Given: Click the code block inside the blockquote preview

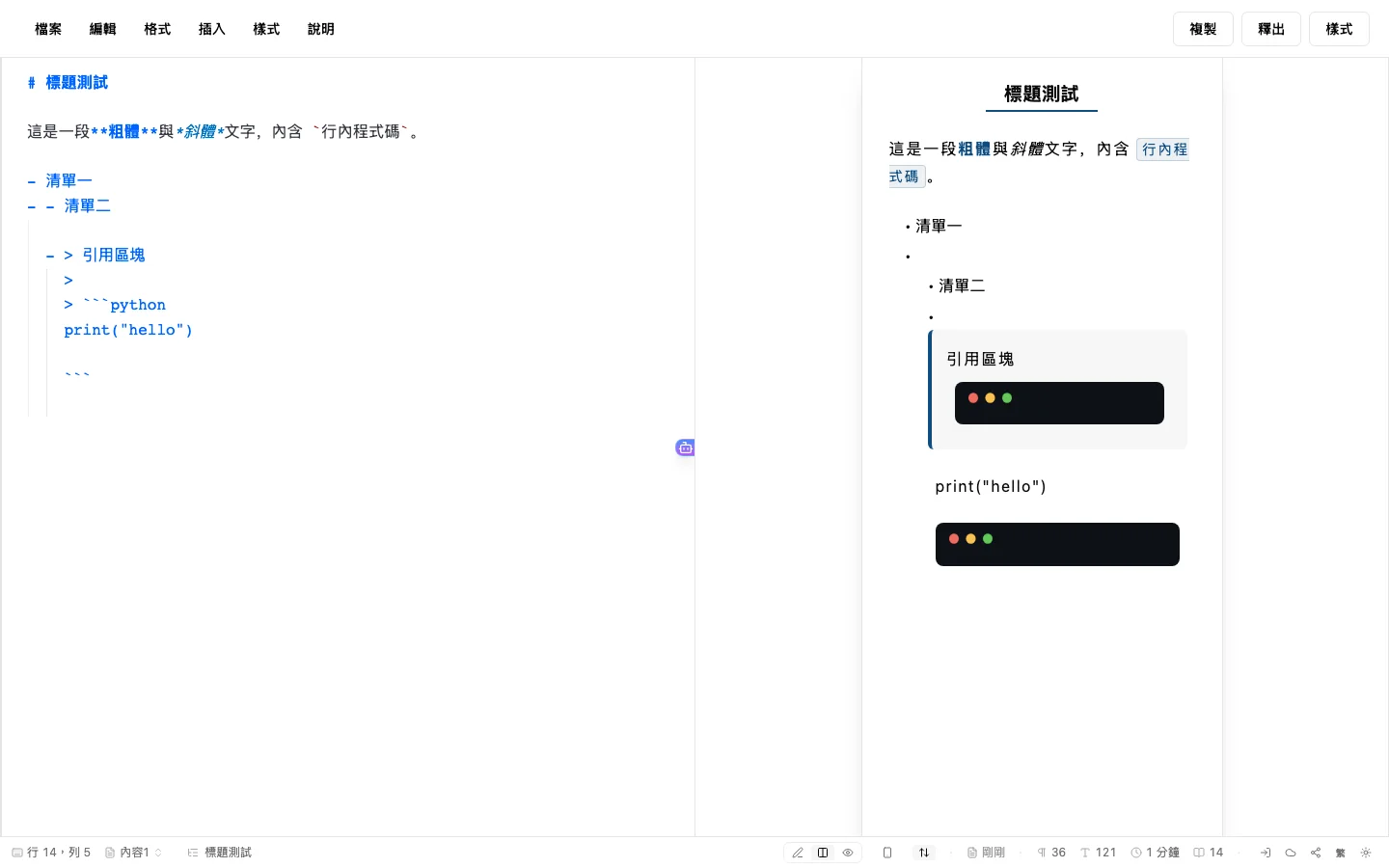Looking at the screenshot, I should [x=1059, y=403].
